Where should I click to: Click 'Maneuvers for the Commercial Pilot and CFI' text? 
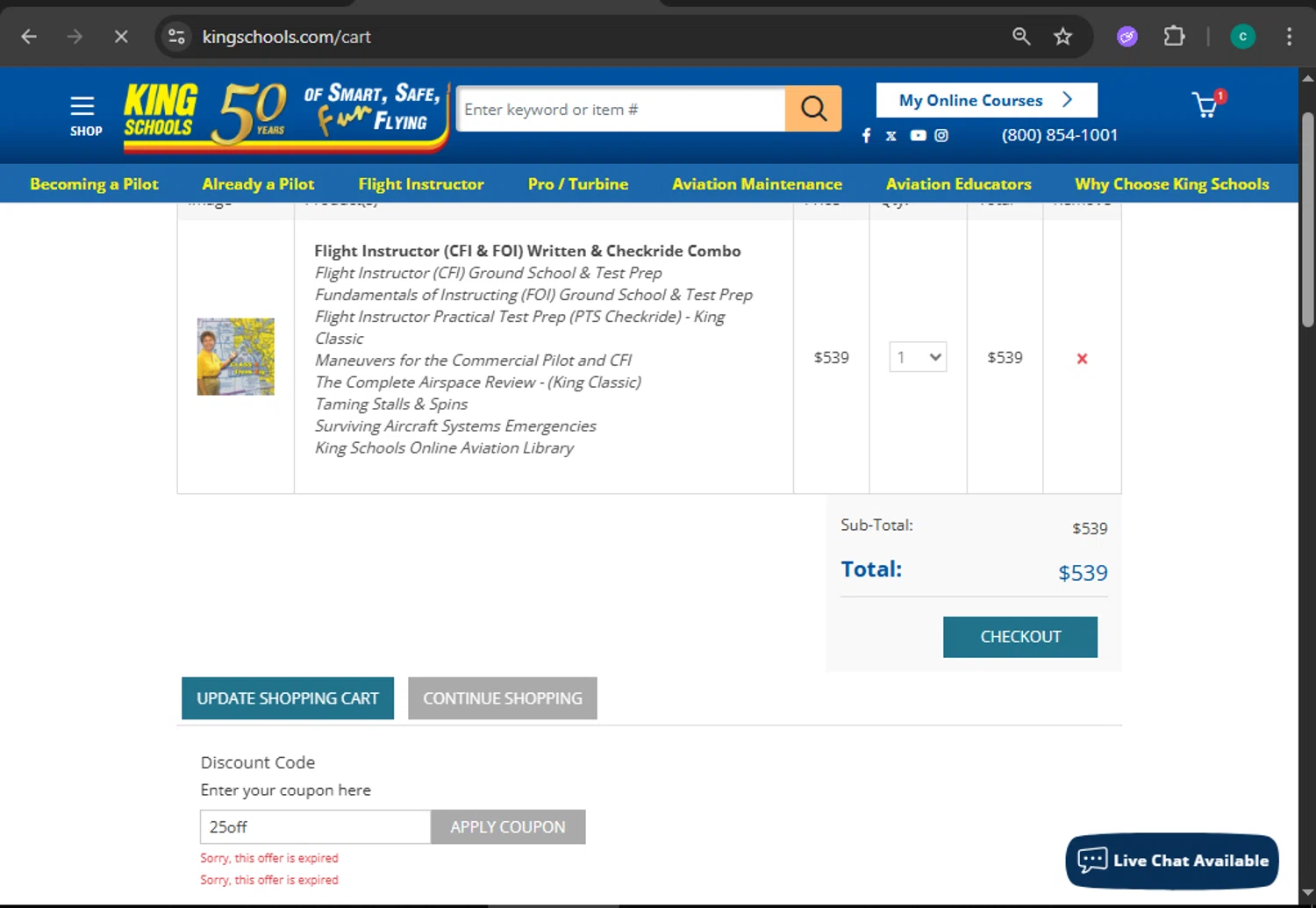click(473, 360)
